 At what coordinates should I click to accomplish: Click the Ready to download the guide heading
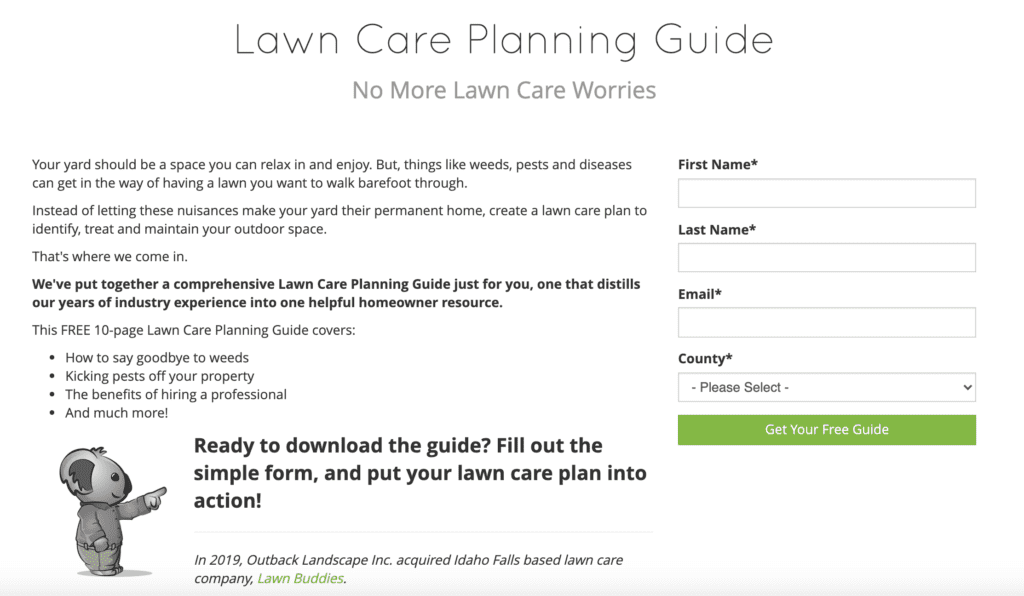[420, 473]
